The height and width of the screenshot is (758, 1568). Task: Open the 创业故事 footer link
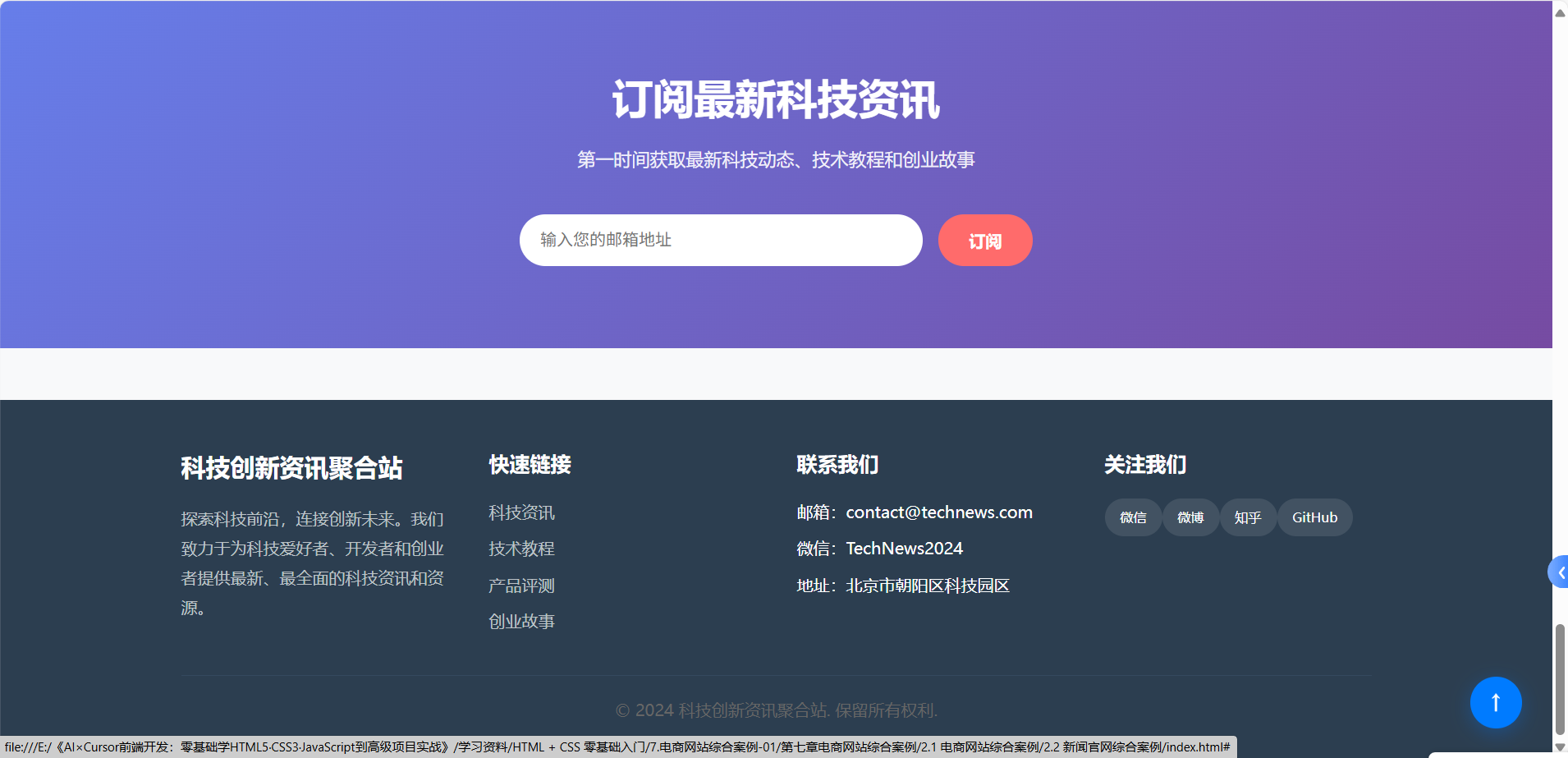[x=521, y=622]
